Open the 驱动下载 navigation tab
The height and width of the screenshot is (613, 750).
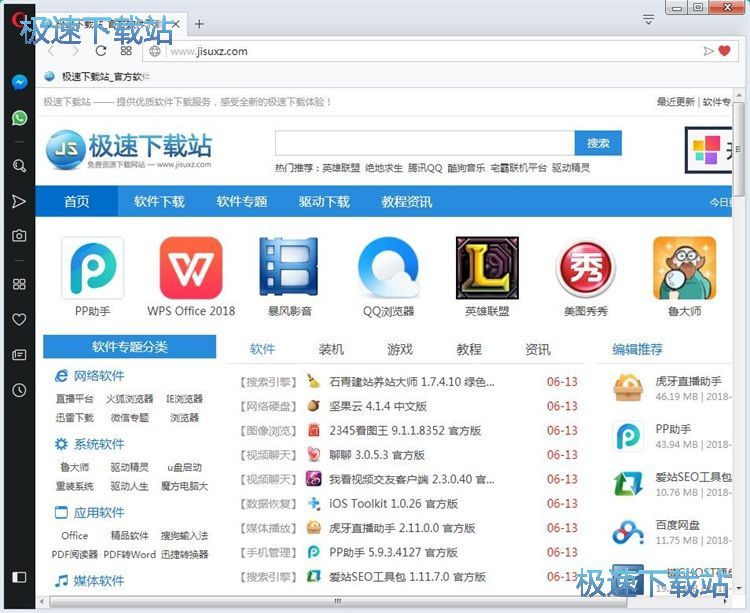coord(324,201)
